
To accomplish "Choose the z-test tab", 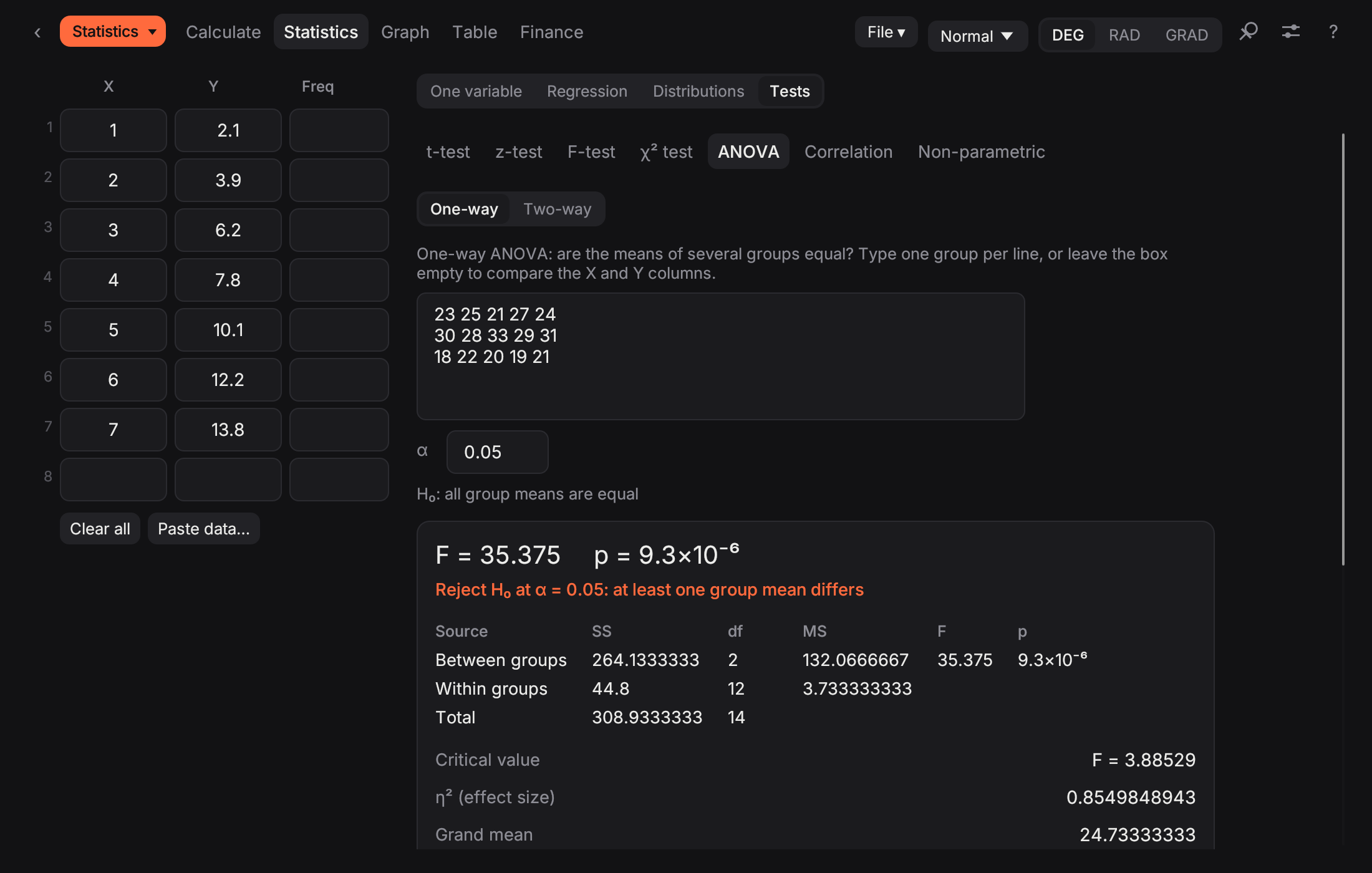I will (519, 152).
